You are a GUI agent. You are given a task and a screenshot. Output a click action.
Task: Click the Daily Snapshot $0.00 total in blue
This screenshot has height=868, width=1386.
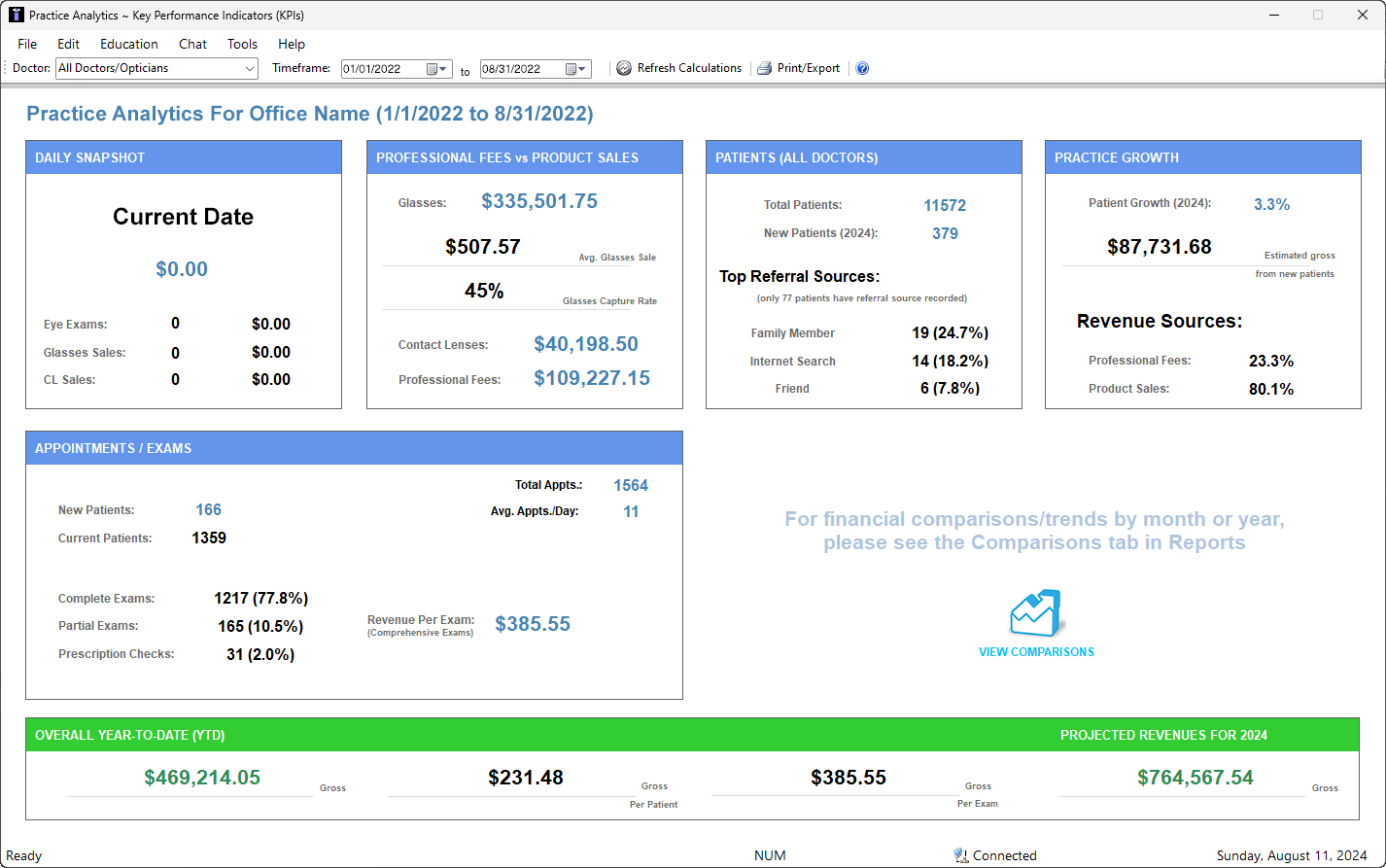click(182, 269)
